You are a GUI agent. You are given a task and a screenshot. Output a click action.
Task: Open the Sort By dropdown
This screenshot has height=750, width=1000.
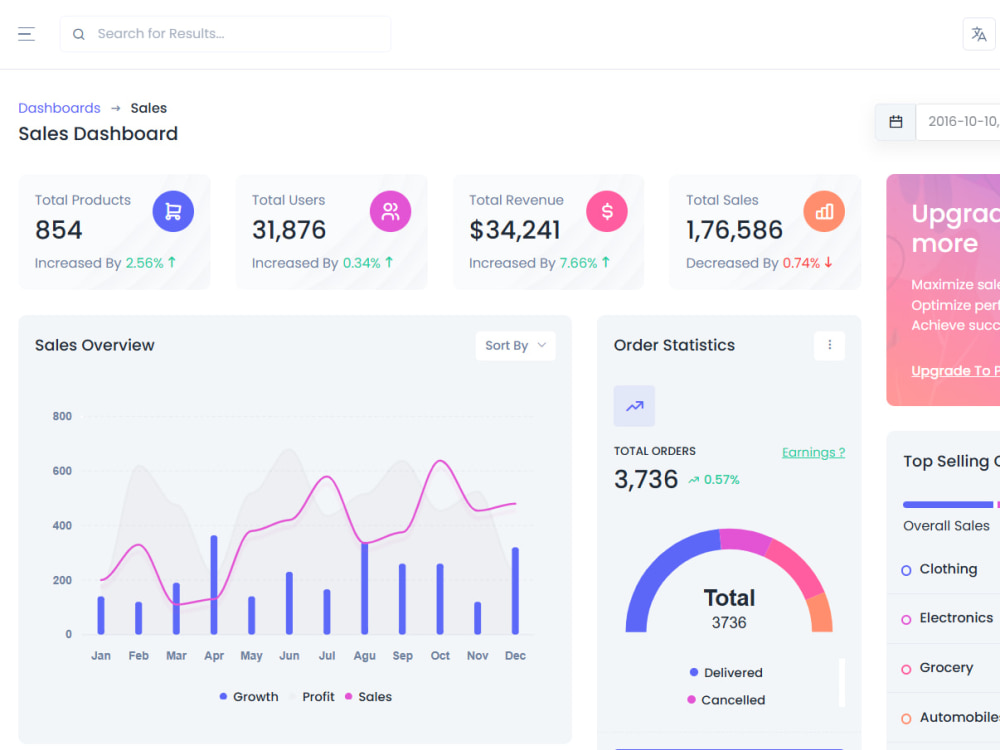(x=515, y=346)
